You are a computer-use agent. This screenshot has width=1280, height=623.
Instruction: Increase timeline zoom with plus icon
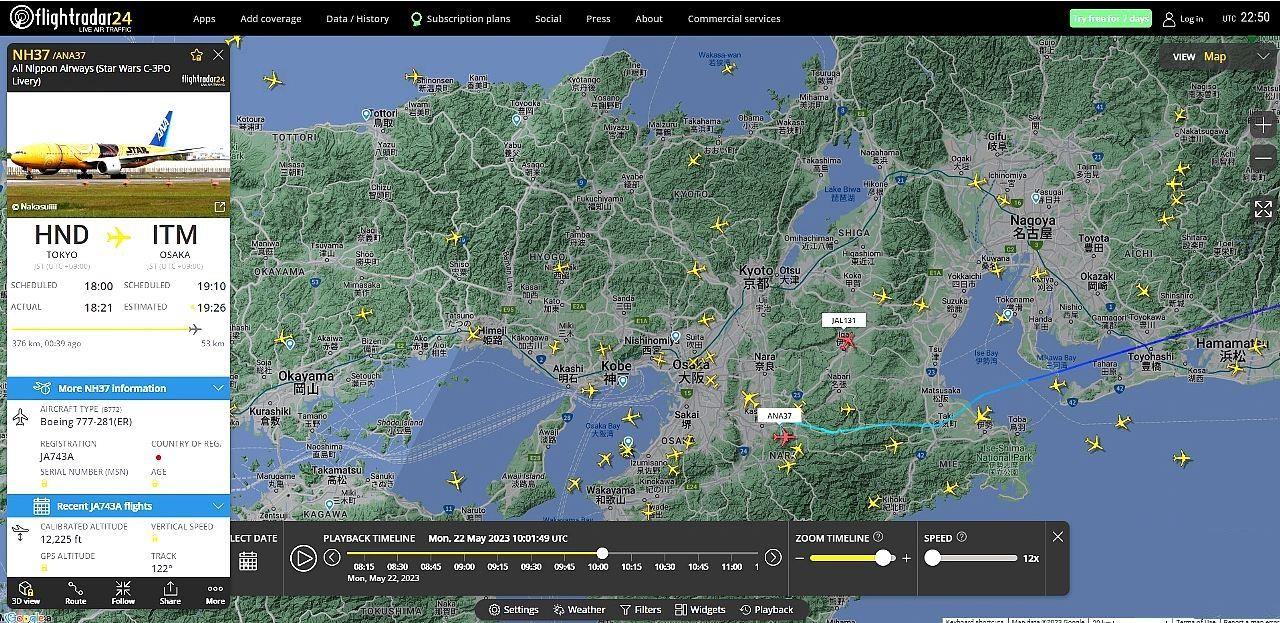coord(906,558)
